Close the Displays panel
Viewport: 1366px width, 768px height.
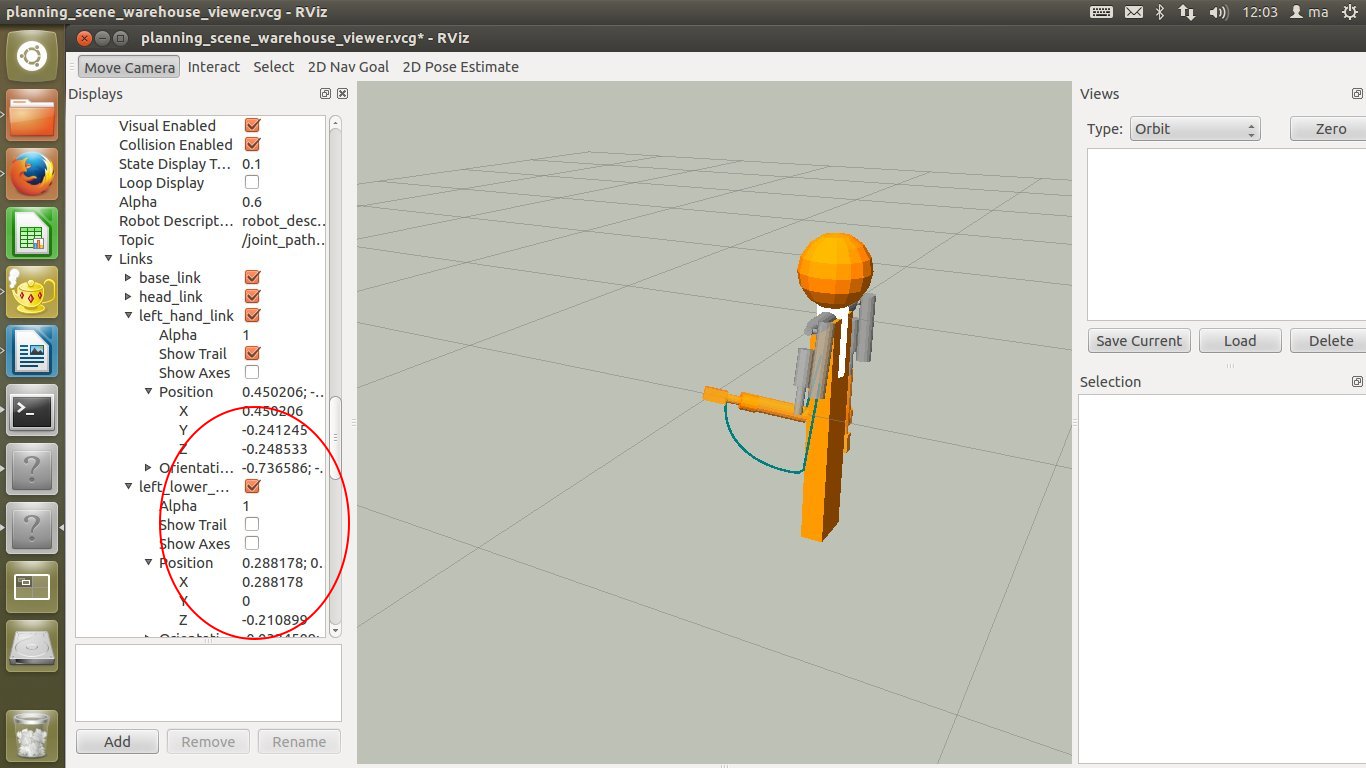[x=342, y=94]
